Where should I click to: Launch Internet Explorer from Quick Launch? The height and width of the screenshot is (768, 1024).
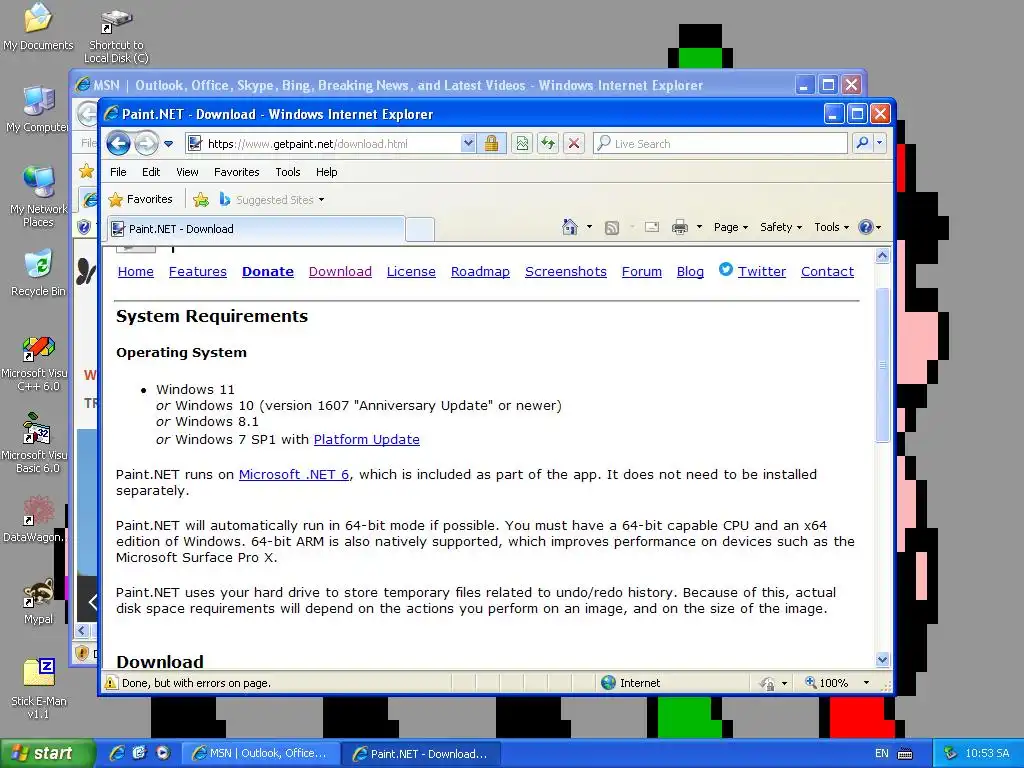tap(117, 753)
